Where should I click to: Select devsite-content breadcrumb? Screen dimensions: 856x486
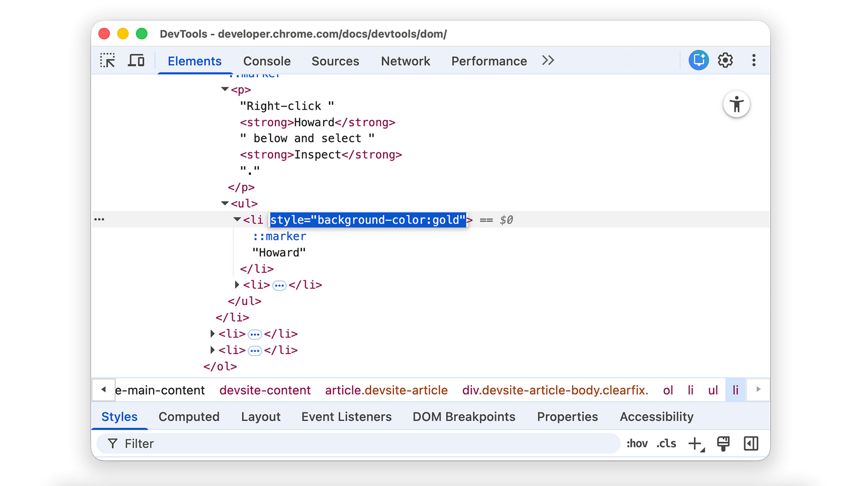[x=265, y=390]
